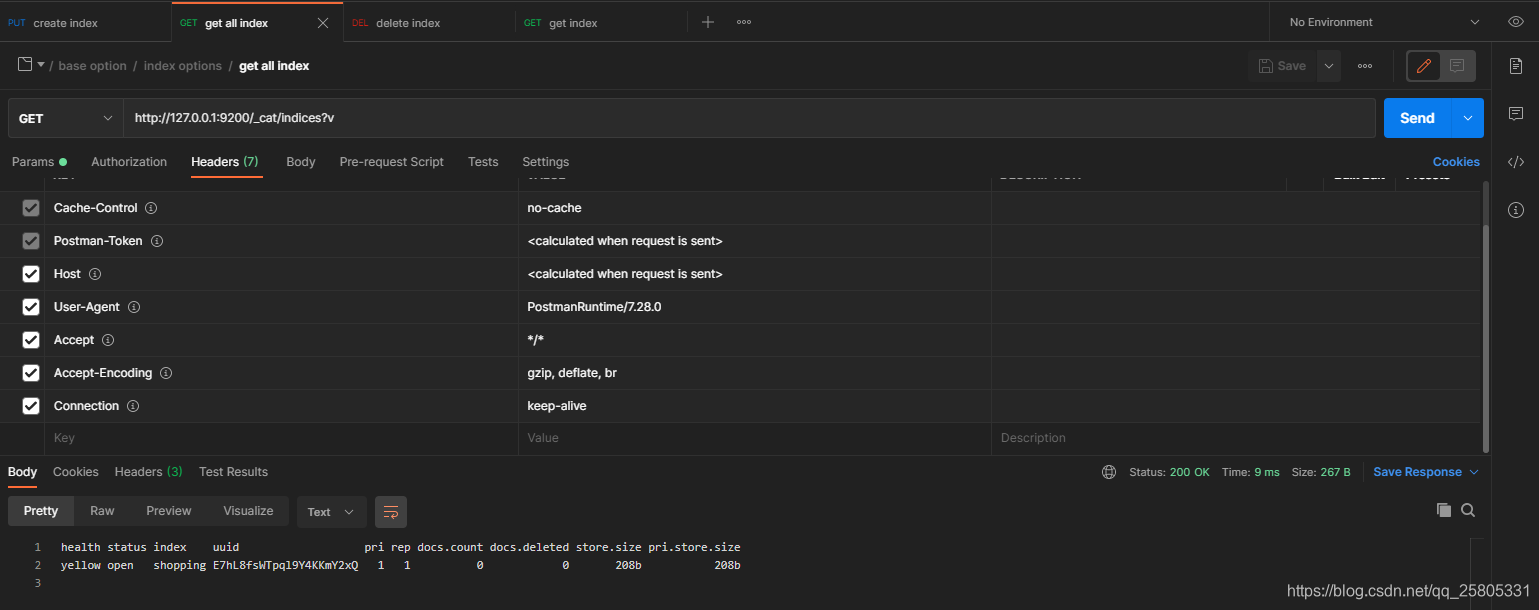The height and width of the screenshot is (610, 1539).
Task: Uncheck the Host header
Action: click(30, 273)
